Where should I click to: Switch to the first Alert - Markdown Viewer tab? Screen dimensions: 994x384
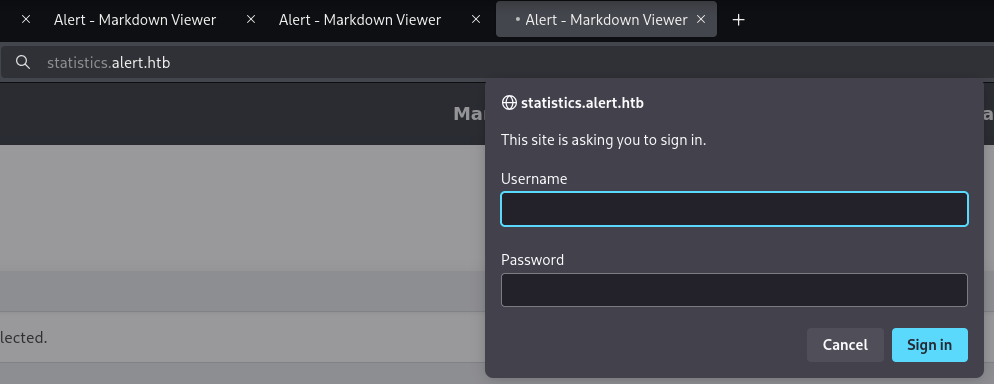134,20
